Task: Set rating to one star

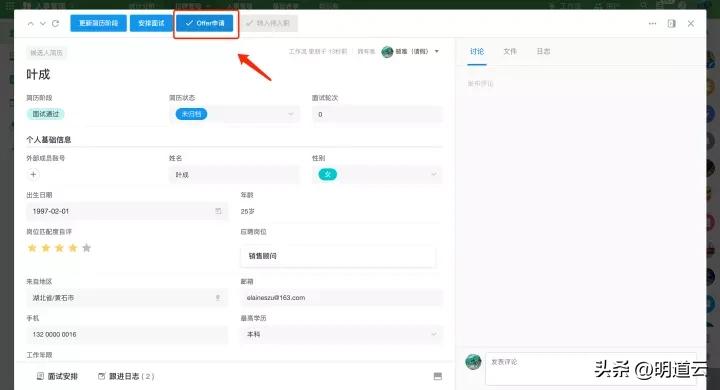Action: pos(32,248)
